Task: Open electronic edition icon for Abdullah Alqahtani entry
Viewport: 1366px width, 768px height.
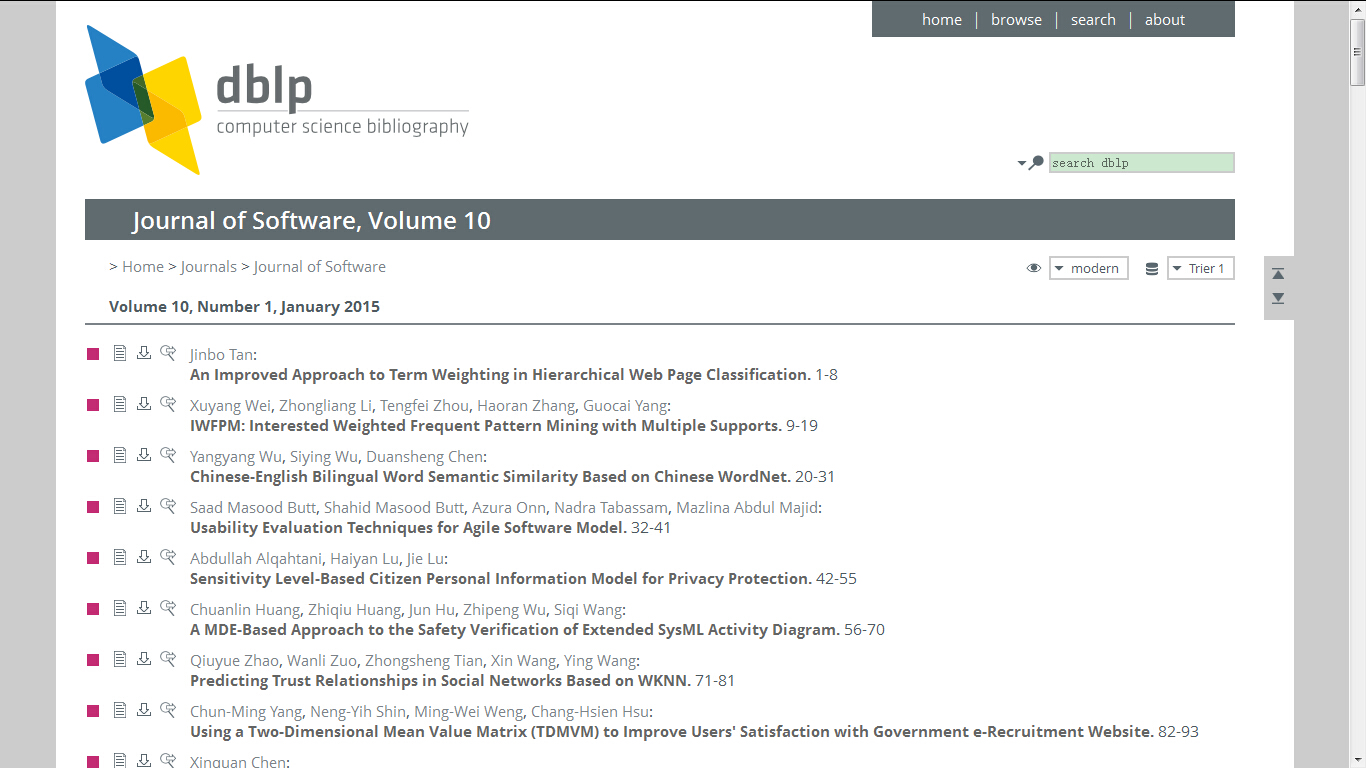Action: coord(120,556)
